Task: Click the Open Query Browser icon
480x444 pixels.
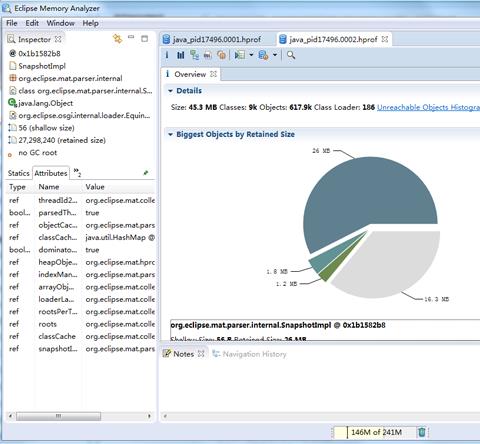Action: 263,55
